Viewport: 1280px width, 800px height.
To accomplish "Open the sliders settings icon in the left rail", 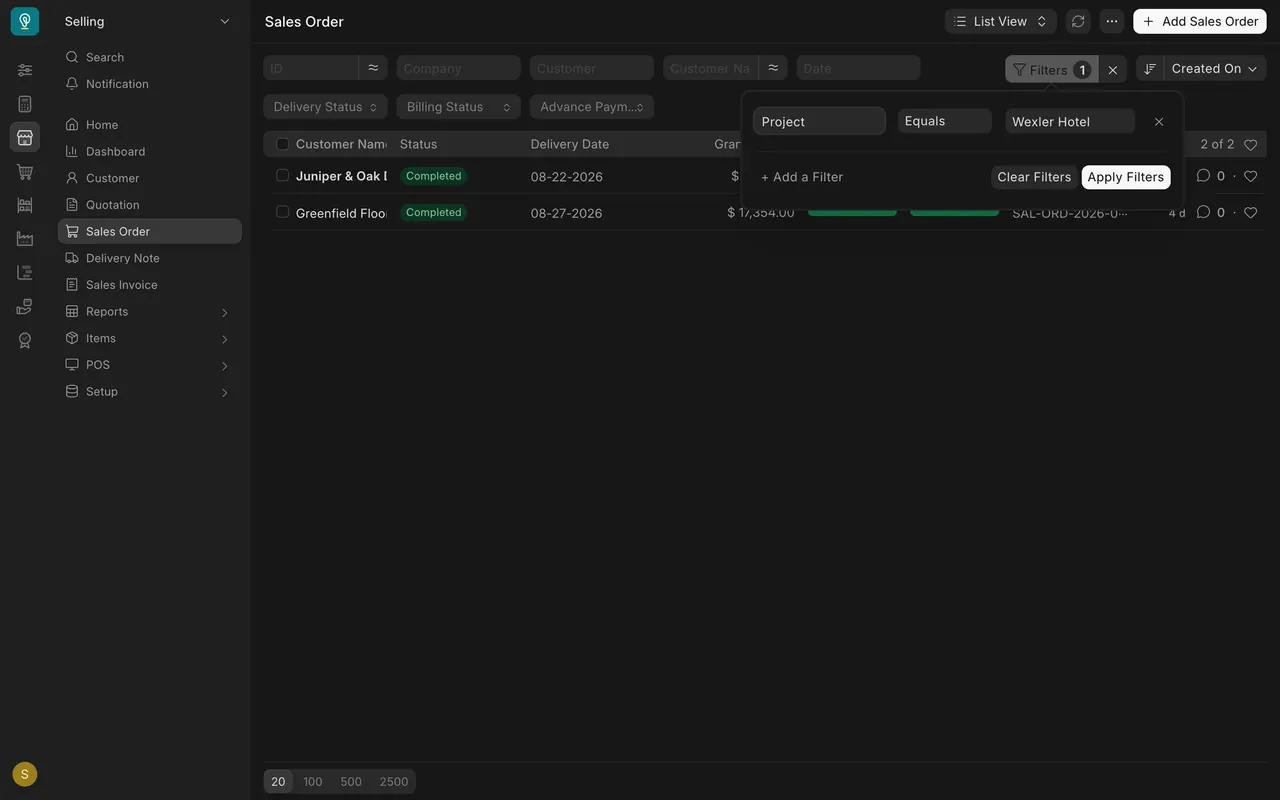I will coord(25,70).
